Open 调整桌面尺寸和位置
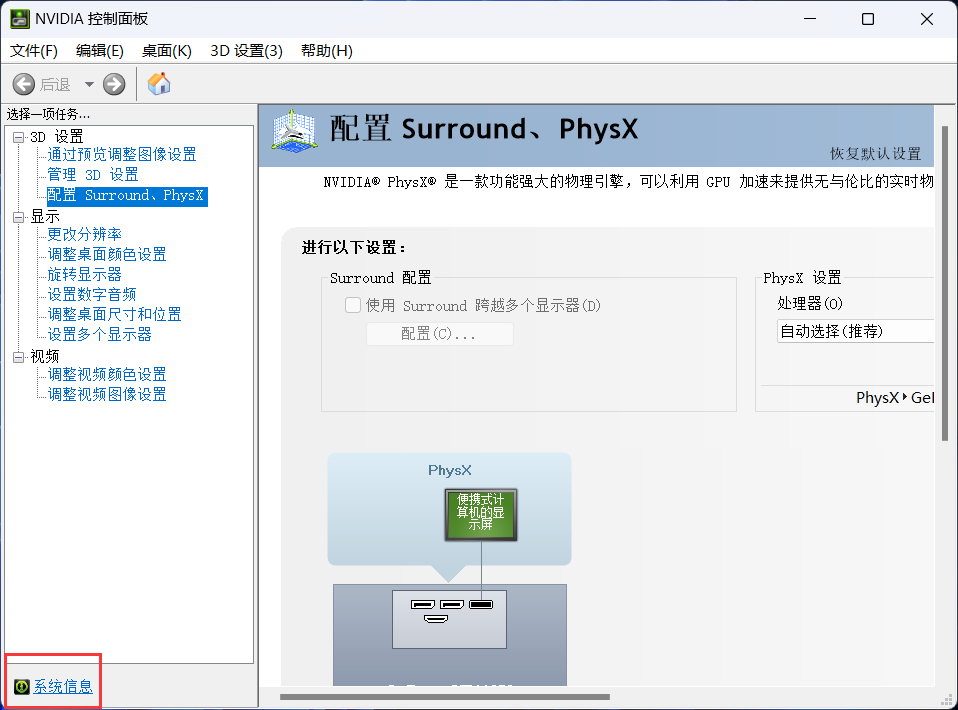This screenshot has width=958, height=710. click(115, 315)
